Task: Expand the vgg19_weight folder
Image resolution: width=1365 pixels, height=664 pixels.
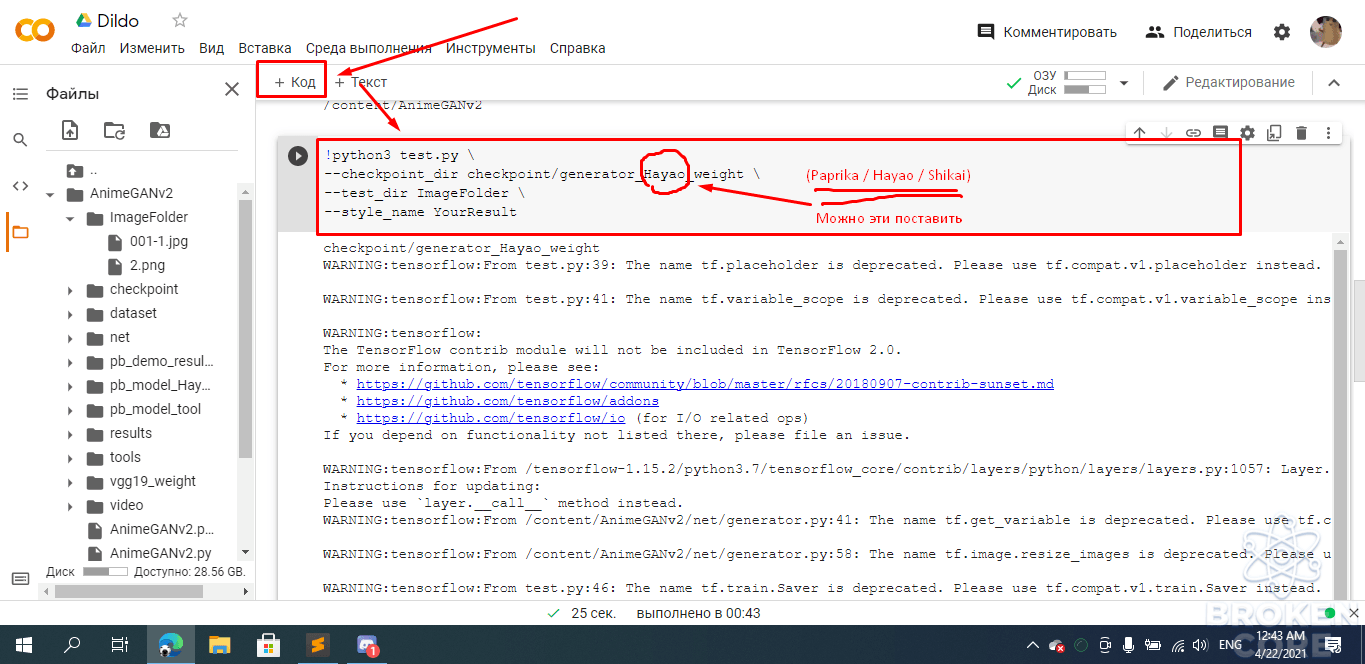Action: click(70, 482)
